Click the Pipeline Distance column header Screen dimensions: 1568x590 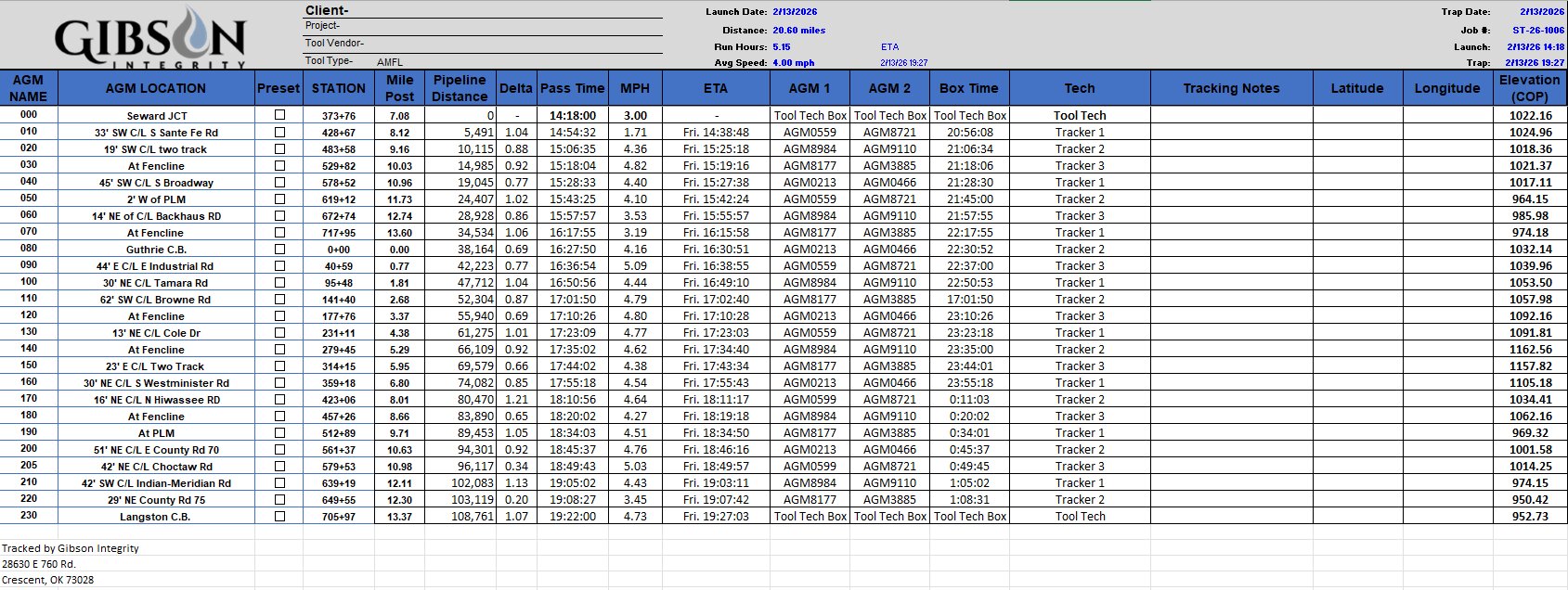click(460, 88)
